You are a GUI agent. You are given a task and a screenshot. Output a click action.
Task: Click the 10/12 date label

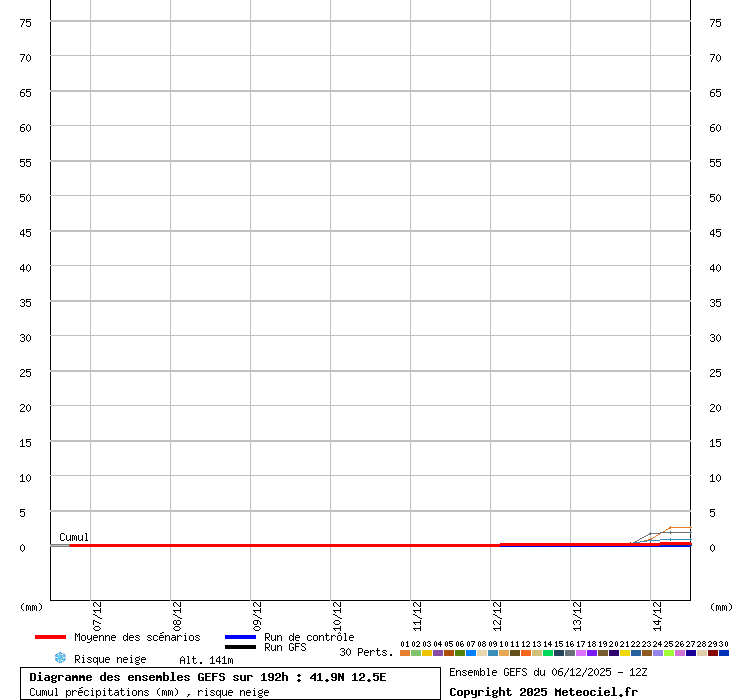[x=337, y=611]
